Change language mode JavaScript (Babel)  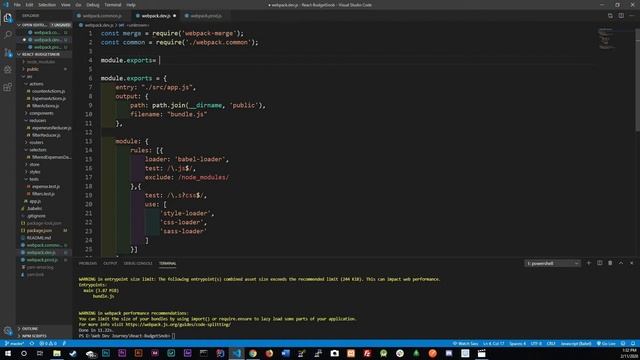tap(576, 344)
